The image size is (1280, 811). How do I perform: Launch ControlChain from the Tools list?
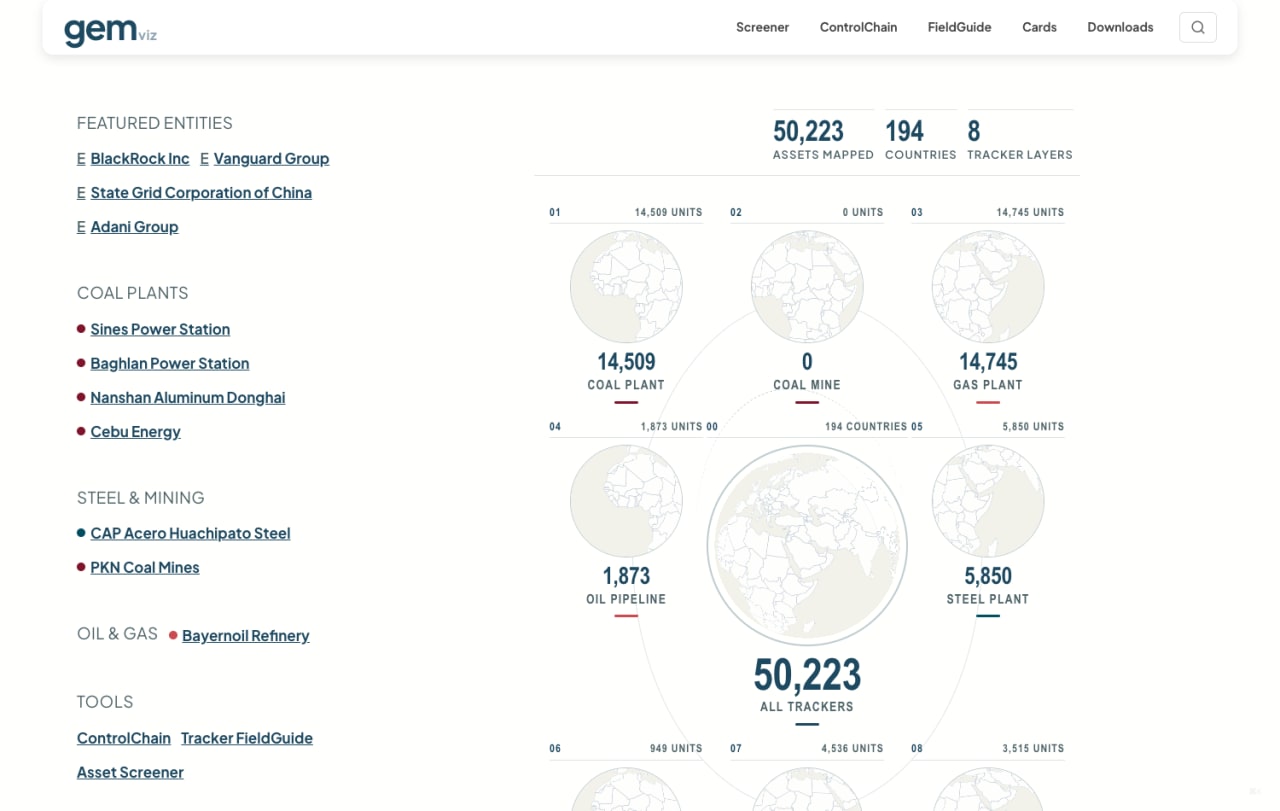point(124,738)
